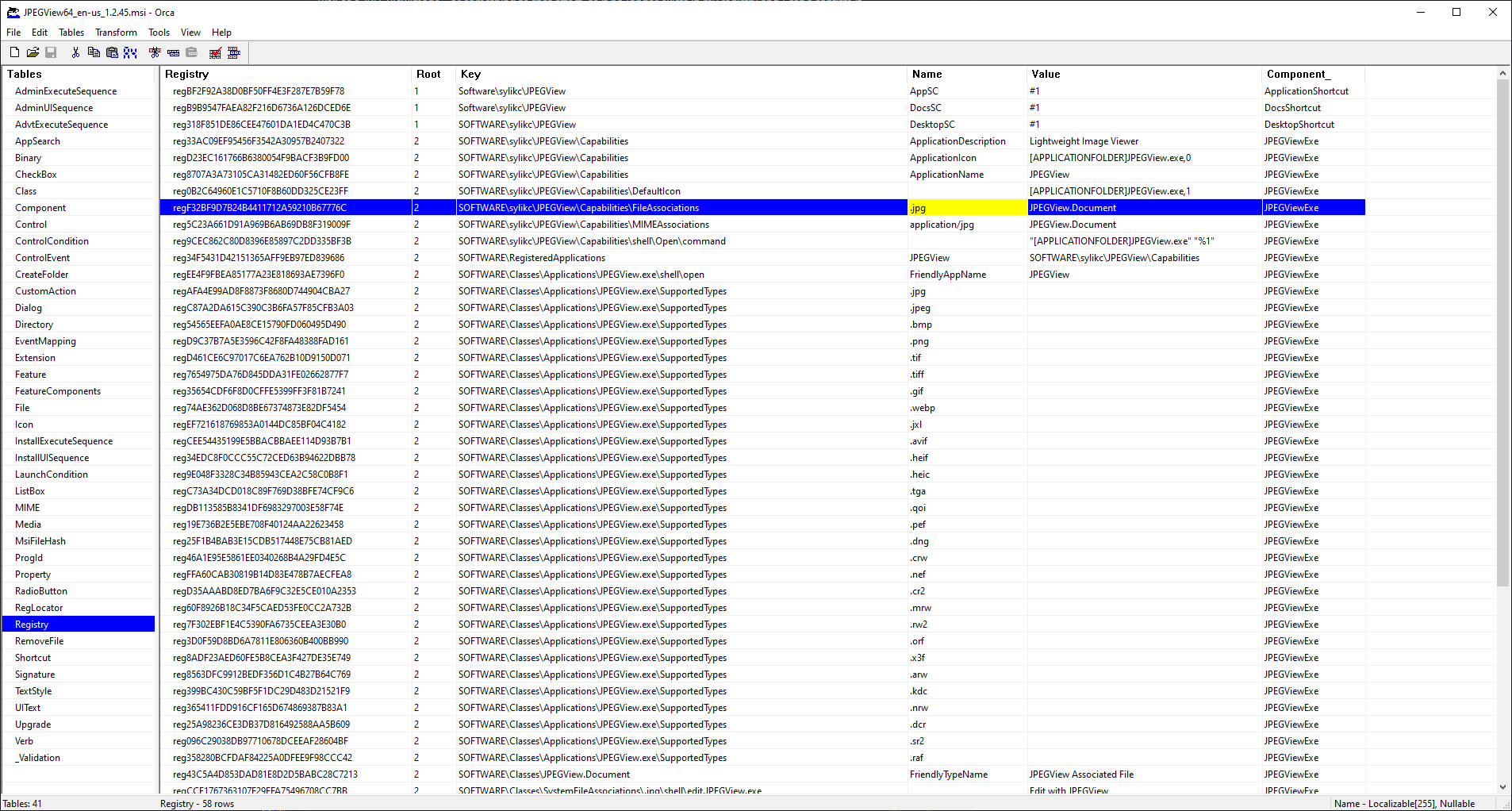Open the Tools menu
The image size is (1512, 811).
tap(158, 33)
